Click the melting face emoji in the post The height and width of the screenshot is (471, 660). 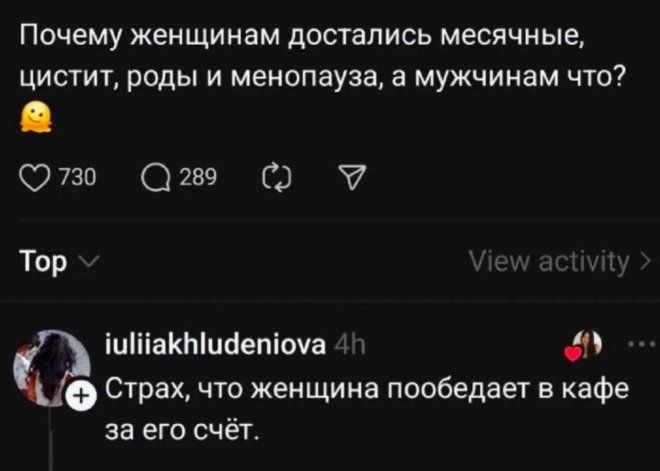coord(34,122)
